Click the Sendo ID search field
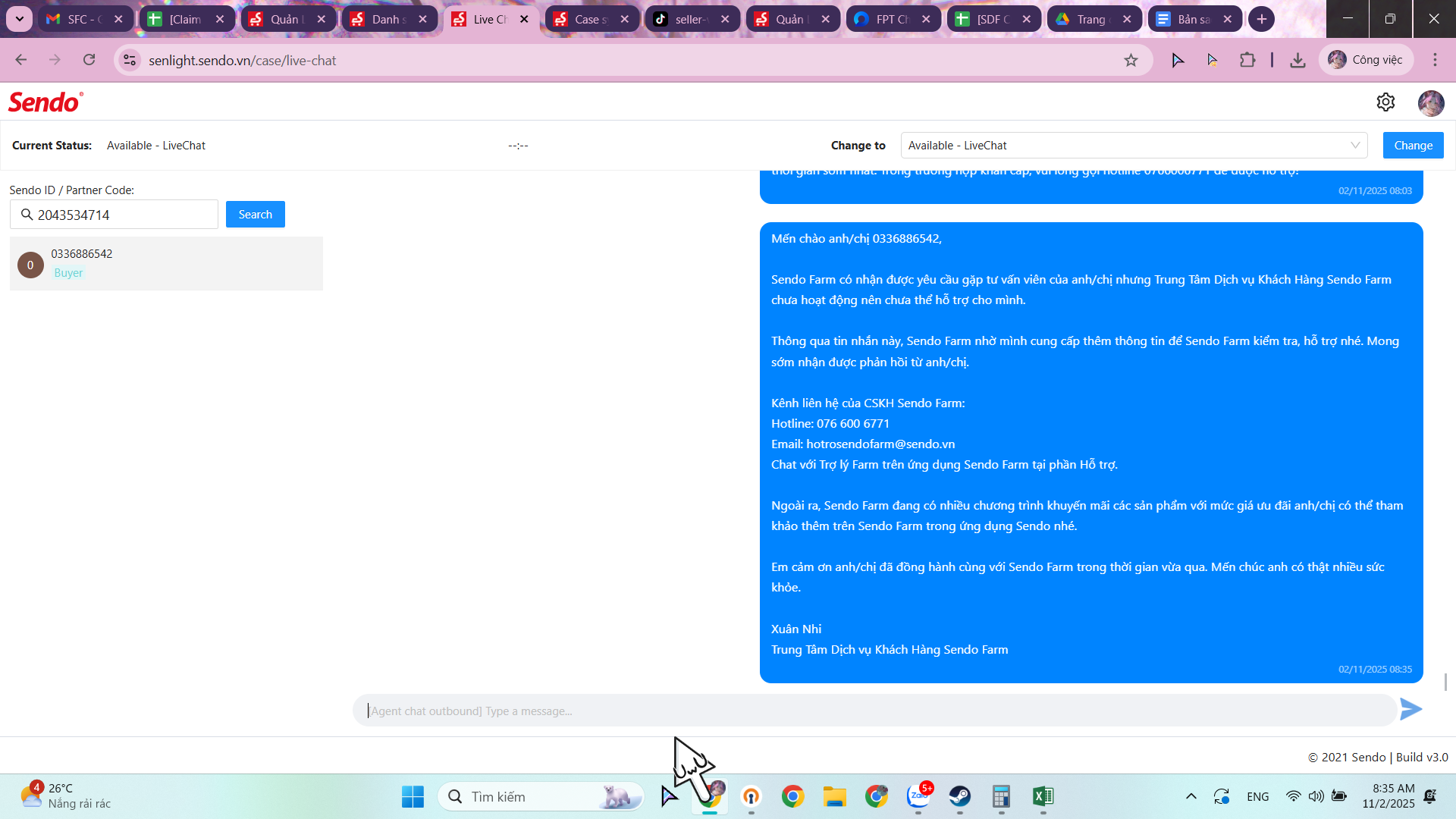The height and width of the screenshot is (819, 1456). coord(121,215)
